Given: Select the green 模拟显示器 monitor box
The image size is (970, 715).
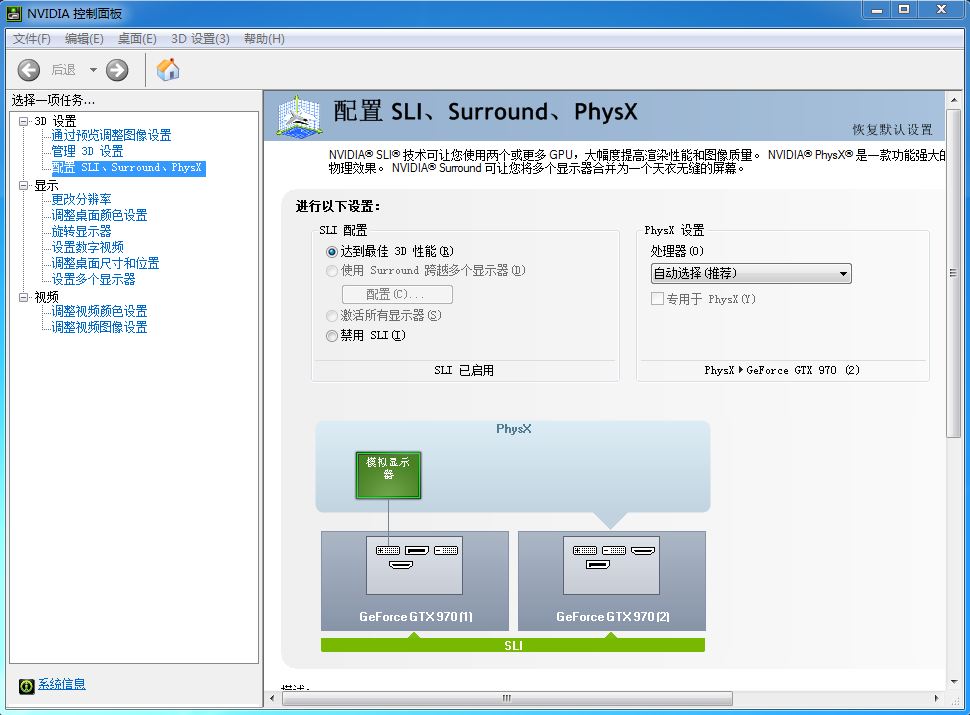Looking at the screenshot, I should (x=388, y=475).
